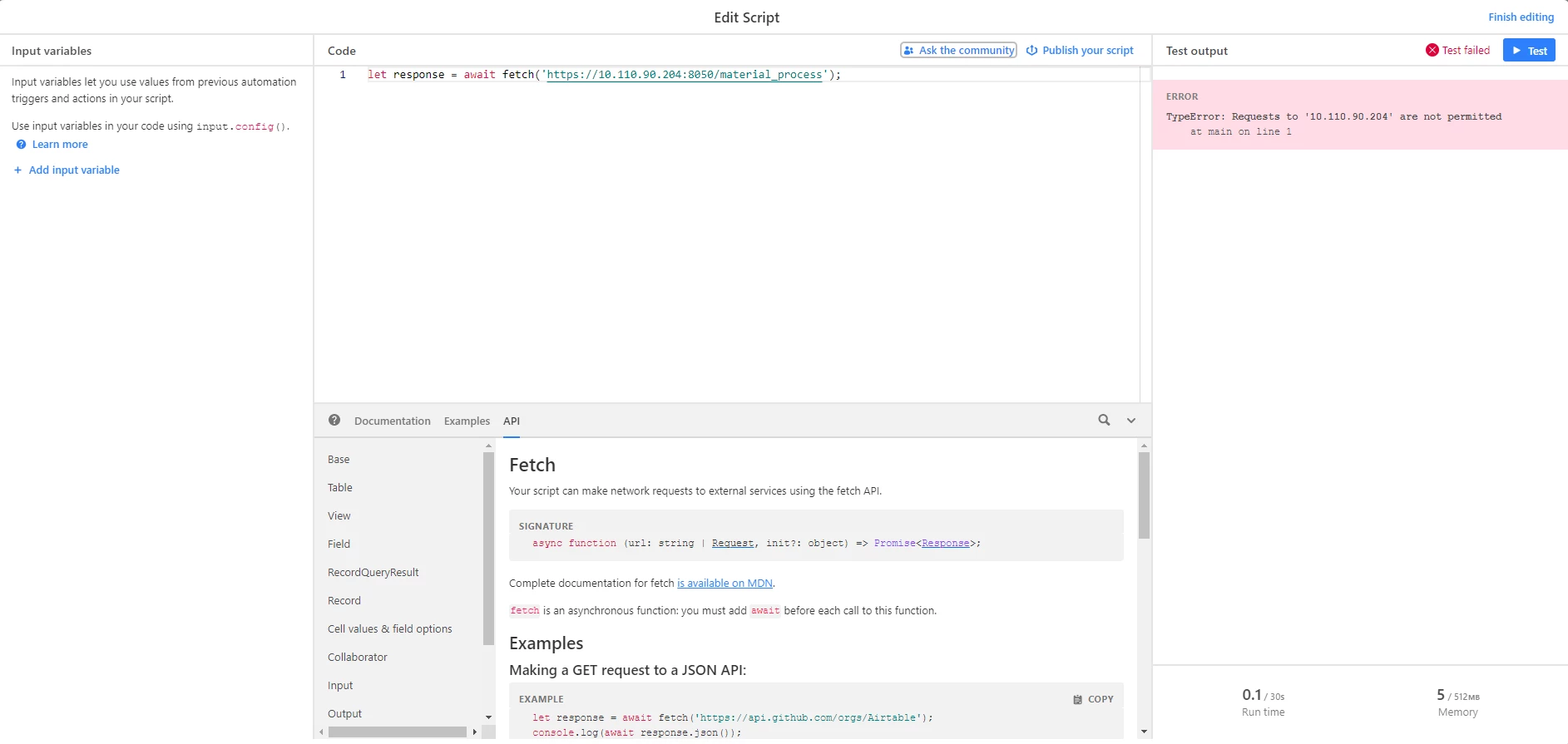1568x744 pixels.
Task: Click the TypeError message in Test output
Action: [x=1333, y=117]
